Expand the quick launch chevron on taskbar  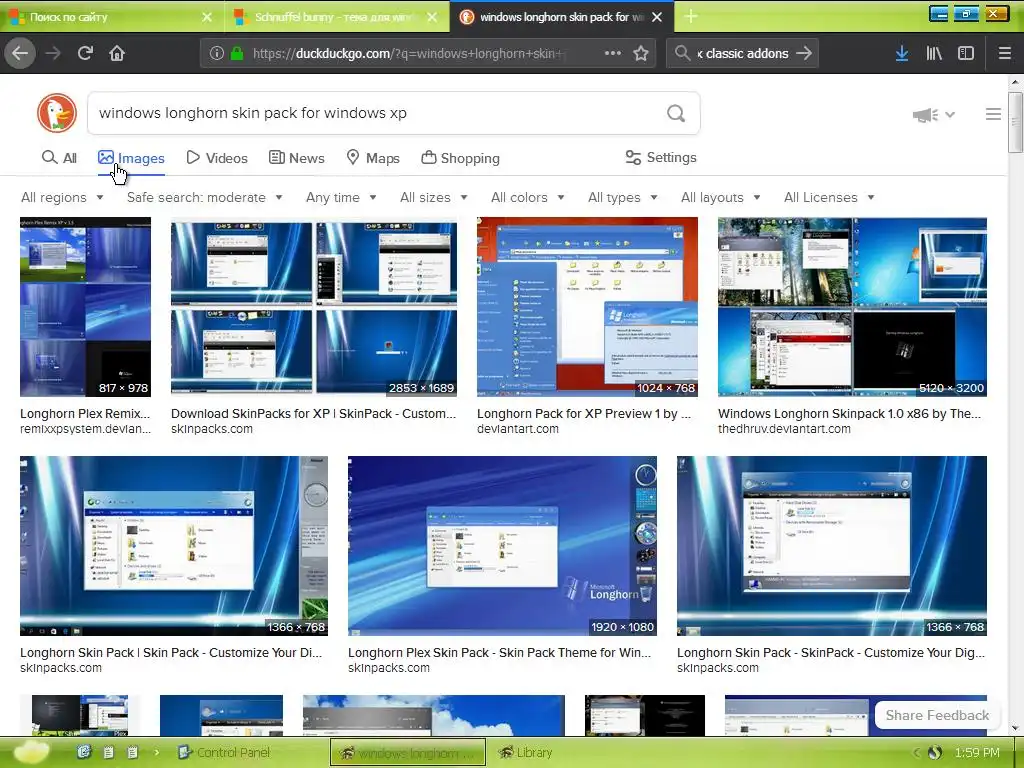click(157, 752)
